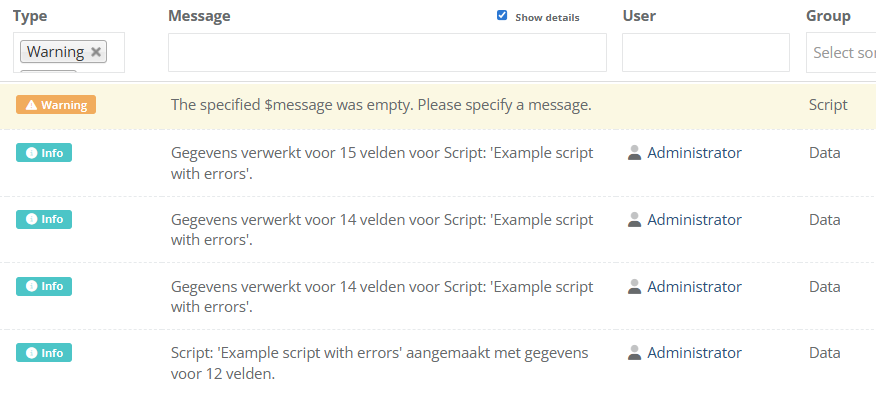Click user icon beside Administrator, 12 velden row
Image resolution: width=876 pixels, height=410 pixels.
click(x=634, y=353)
